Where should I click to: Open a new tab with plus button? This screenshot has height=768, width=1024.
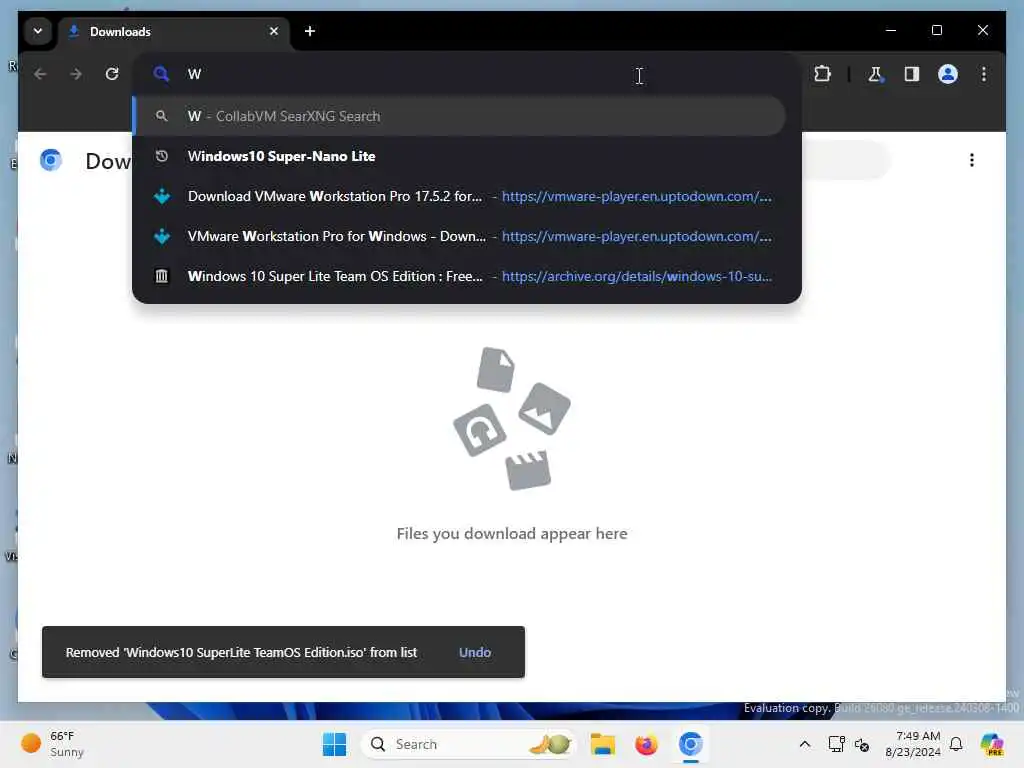310,31
